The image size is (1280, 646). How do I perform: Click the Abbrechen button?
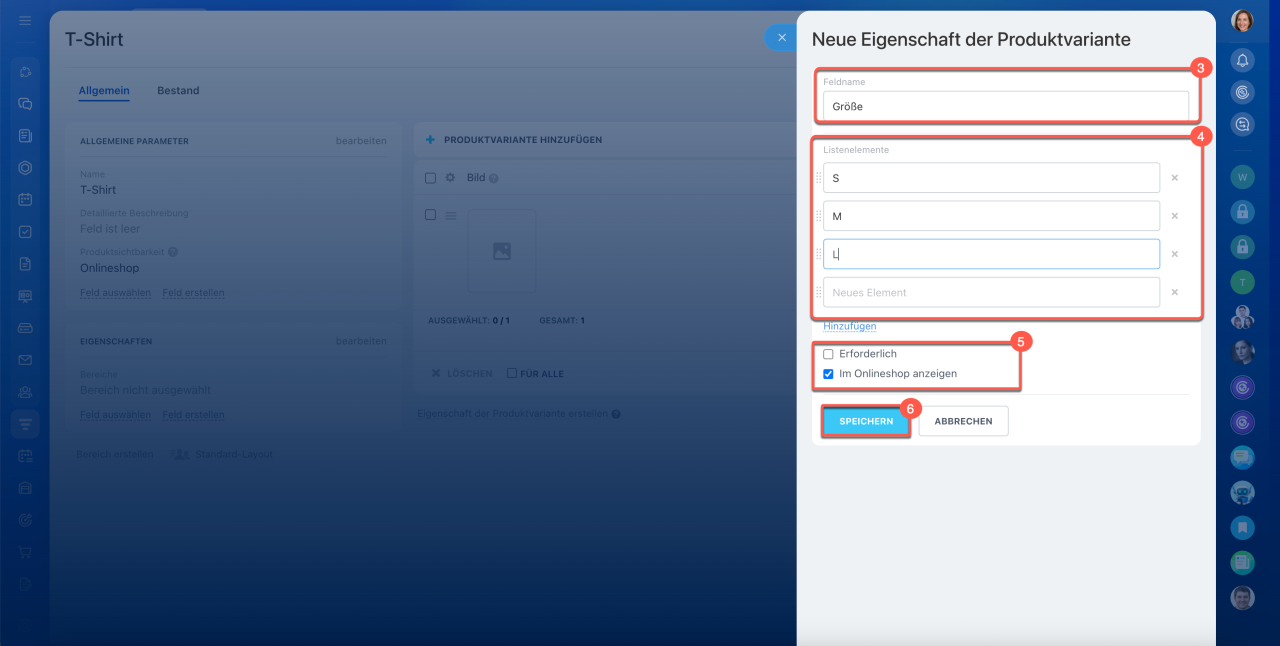tap(963, 421)
